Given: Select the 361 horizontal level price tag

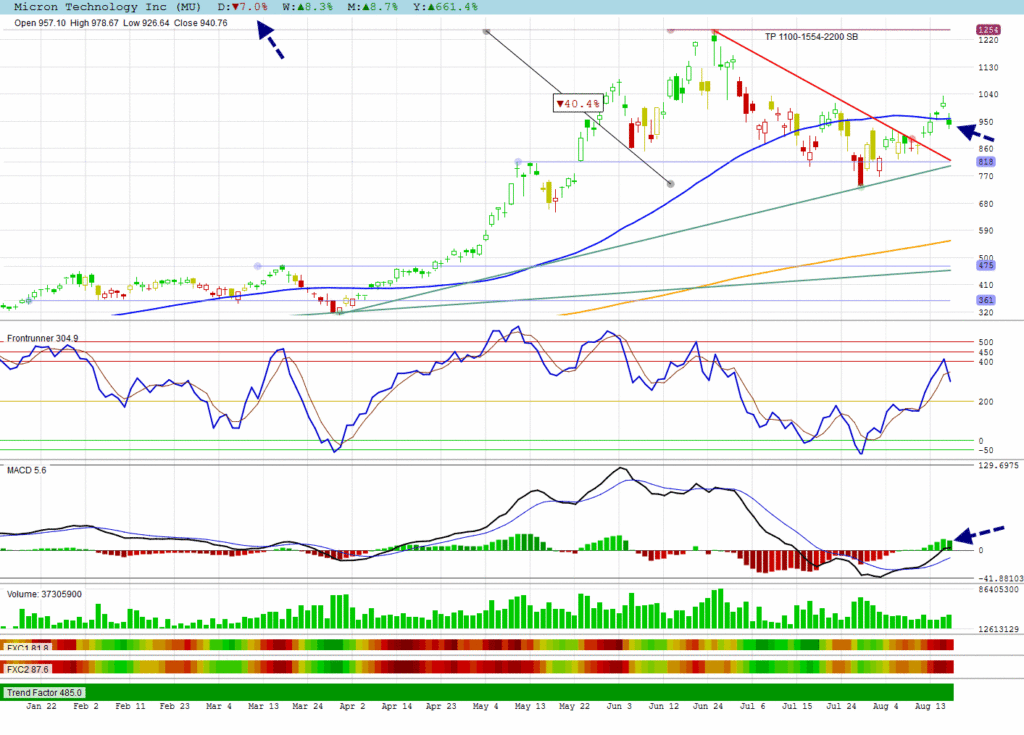Looking at the screenshot, I should (x=985, y=300).
